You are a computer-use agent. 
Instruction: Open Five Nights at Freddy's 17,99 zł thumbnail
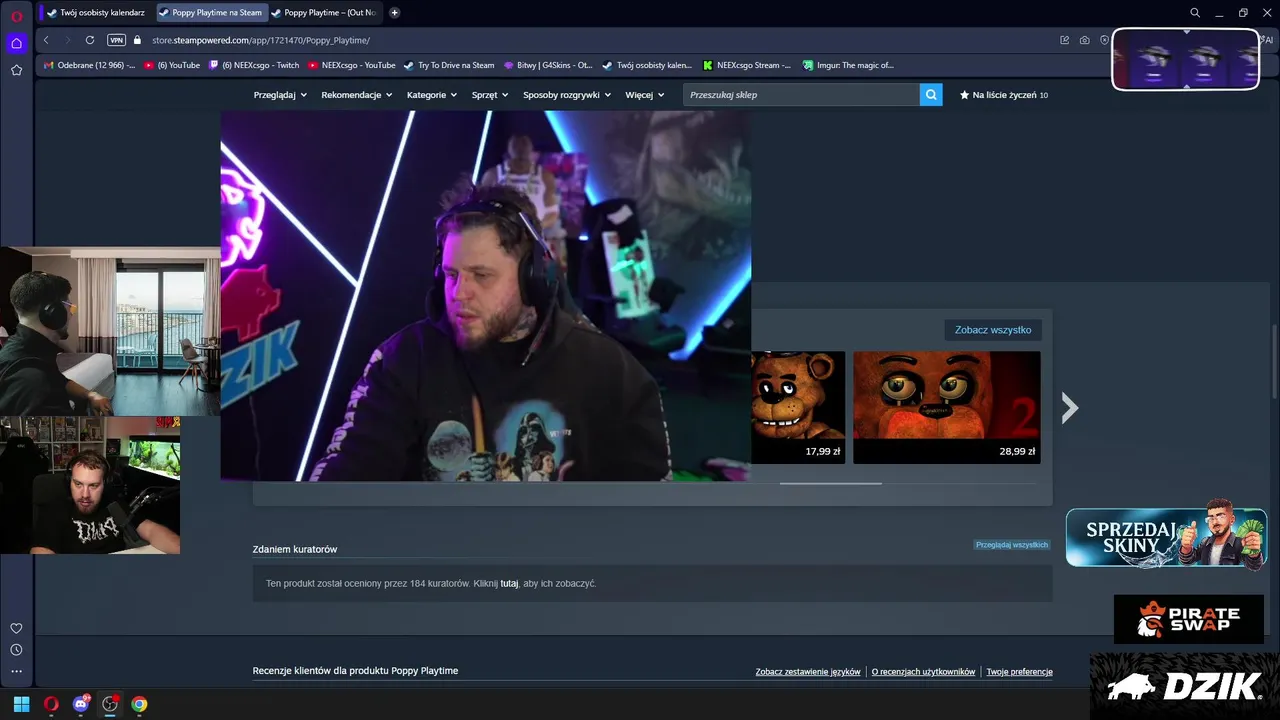[798, 407]
